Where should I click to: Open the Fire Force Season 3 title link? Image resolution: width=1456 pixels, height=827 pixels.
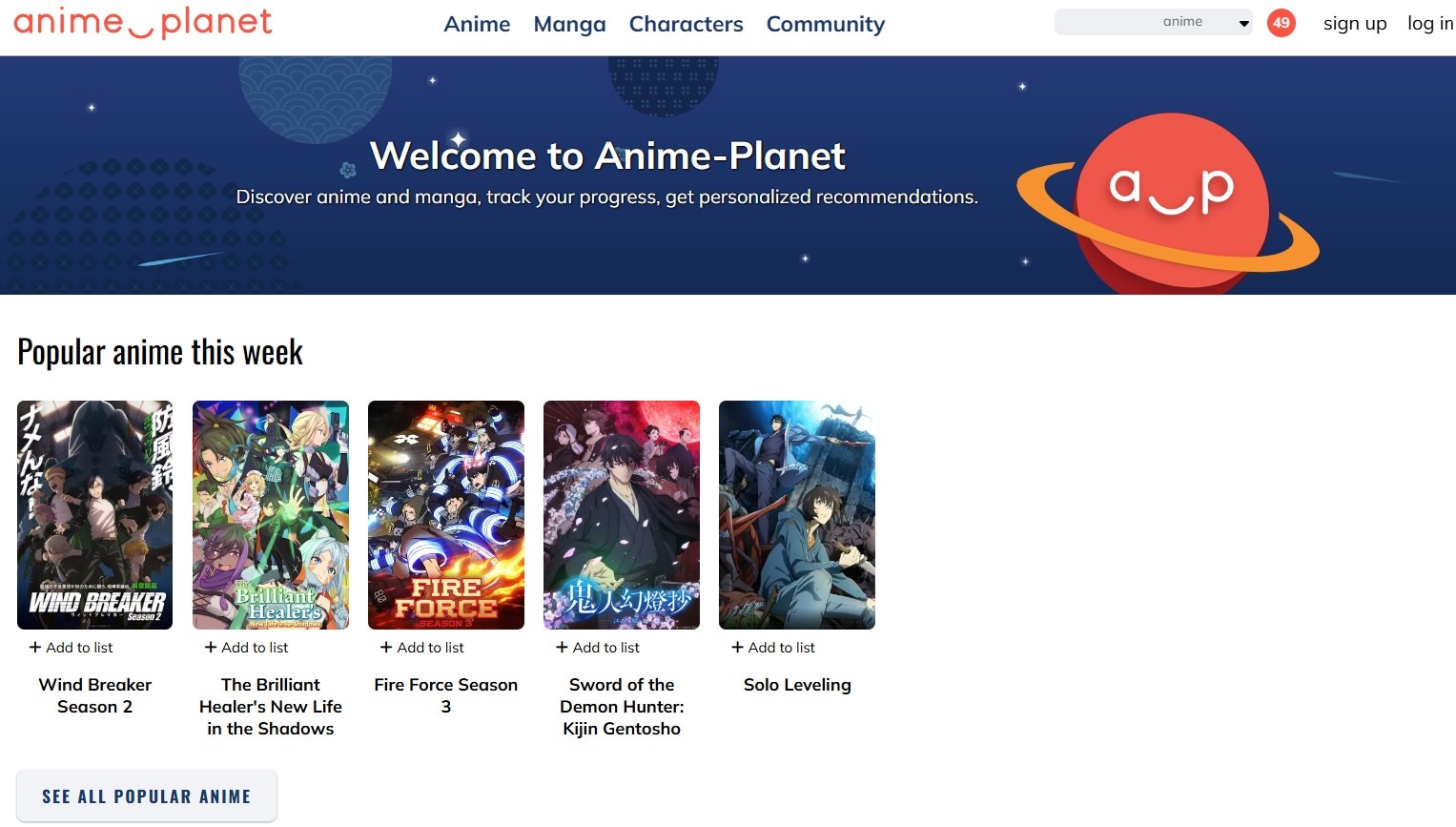[x=446, y=695]
